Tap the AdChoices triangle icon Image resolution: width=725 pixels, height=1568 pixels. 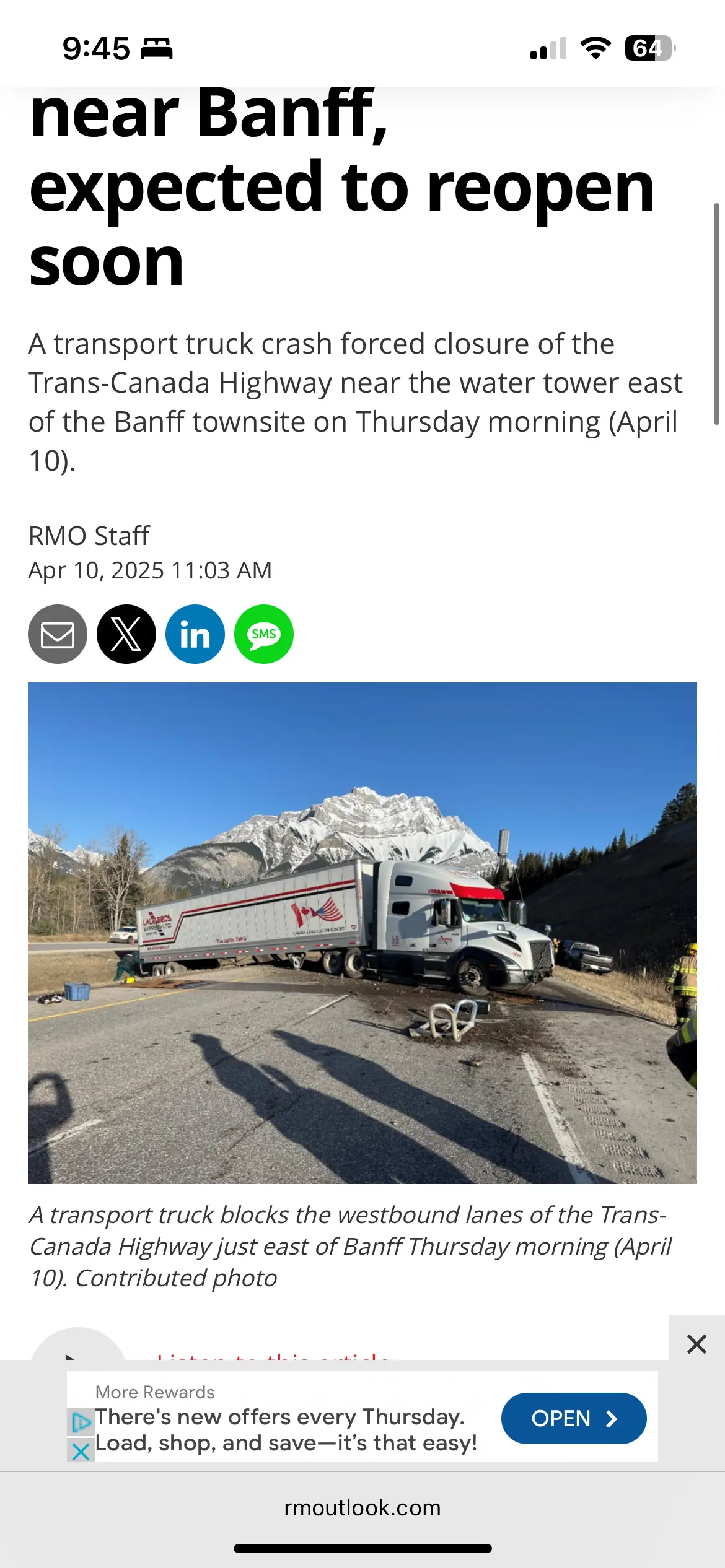tap(81, 1422)
